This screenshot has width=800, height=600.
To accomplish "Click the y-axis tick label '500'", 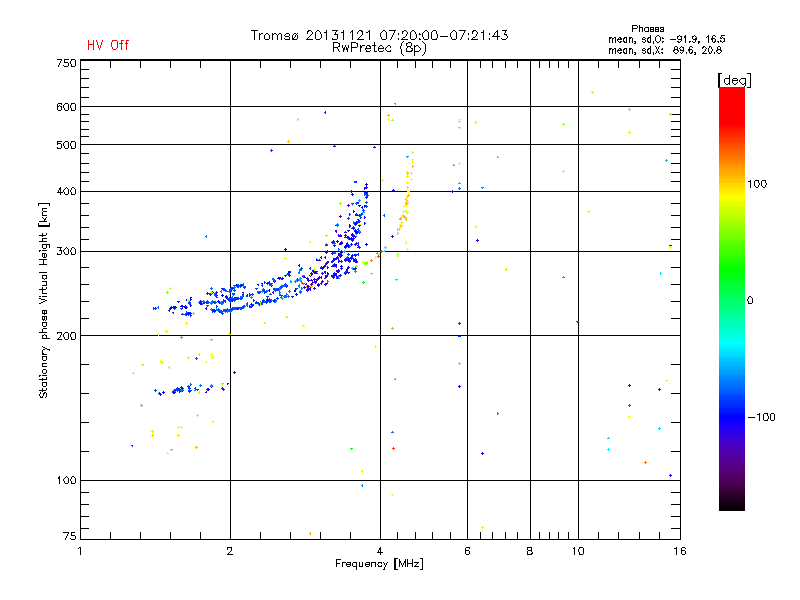I will click(66, 145).
